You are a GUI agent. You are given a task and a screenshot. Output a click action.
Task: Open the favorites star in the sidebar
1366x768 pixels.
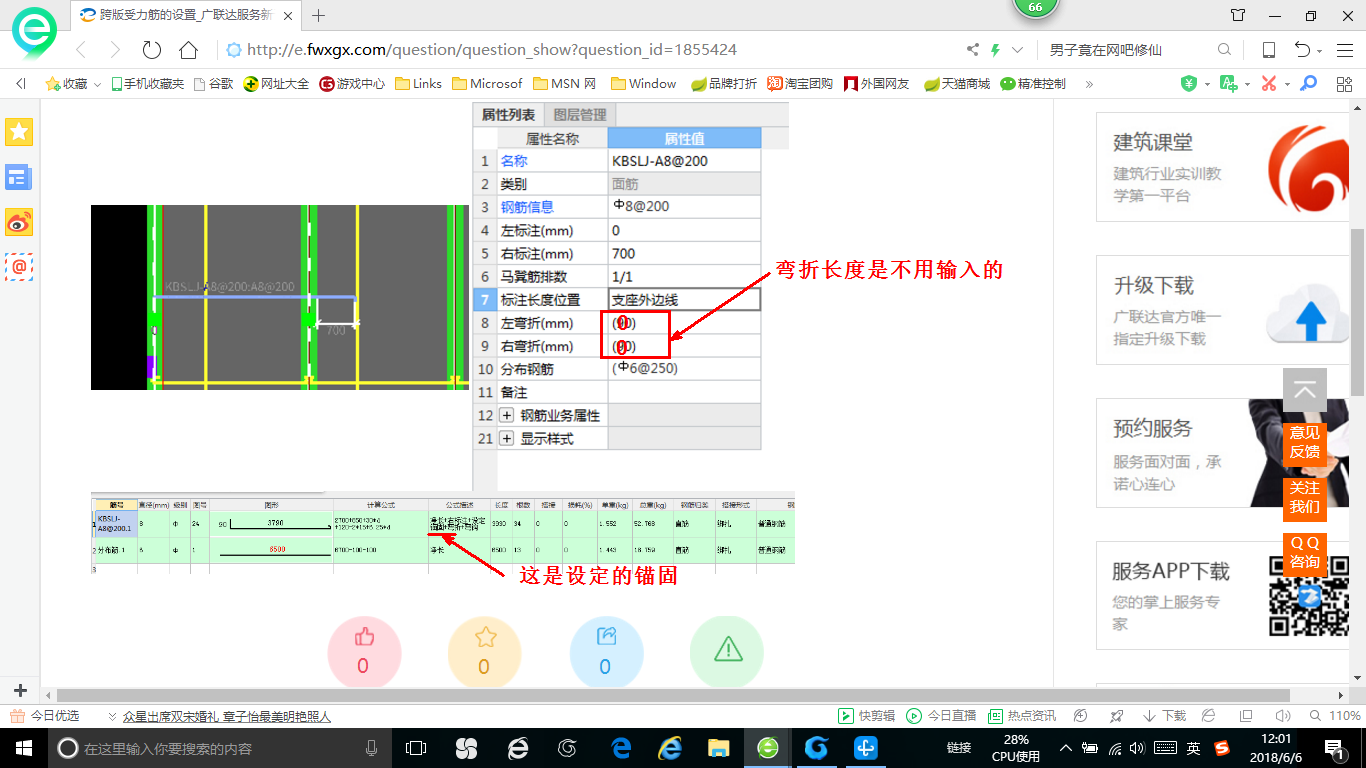tap(19, 131)
